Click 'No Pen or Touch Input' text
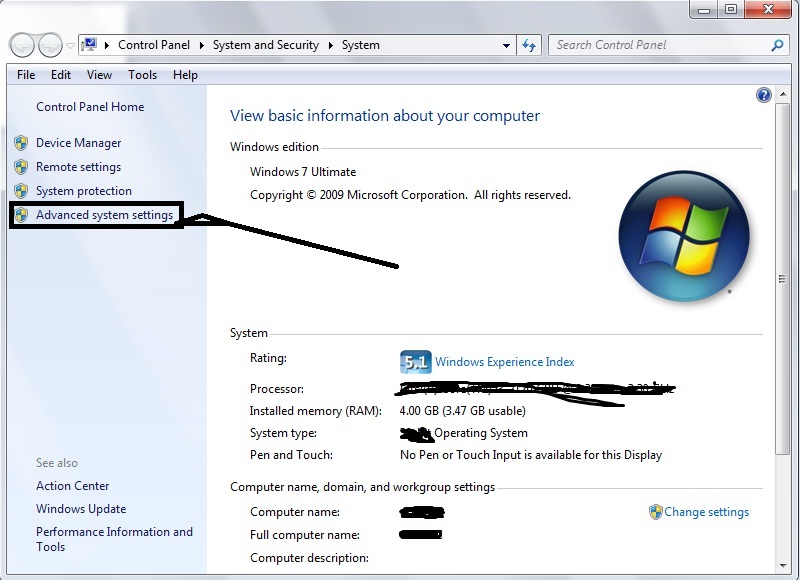 pyautogui.click(x=531, y=455)
